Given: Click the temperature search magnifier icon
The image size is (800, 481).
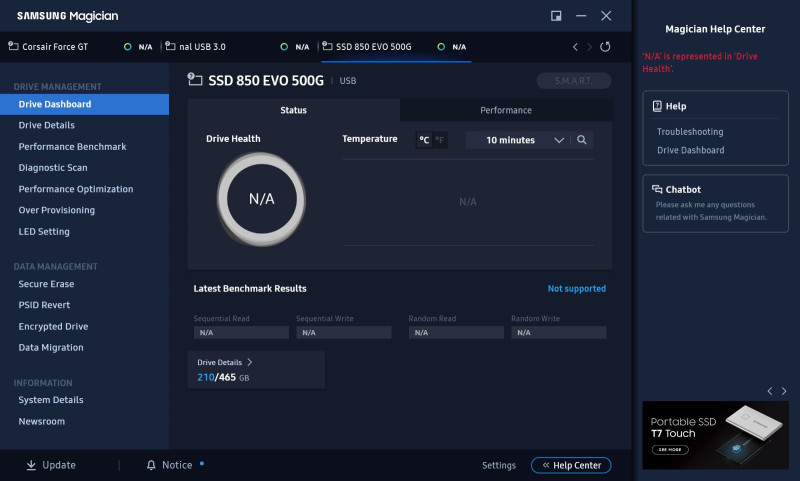Looking at the screenshot, I should coord(582,140).
